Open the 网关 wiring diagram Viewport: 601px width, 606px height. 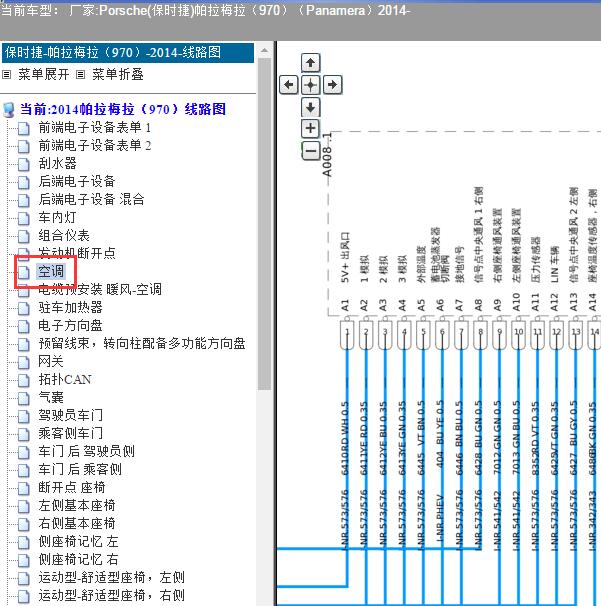point(51,361)
